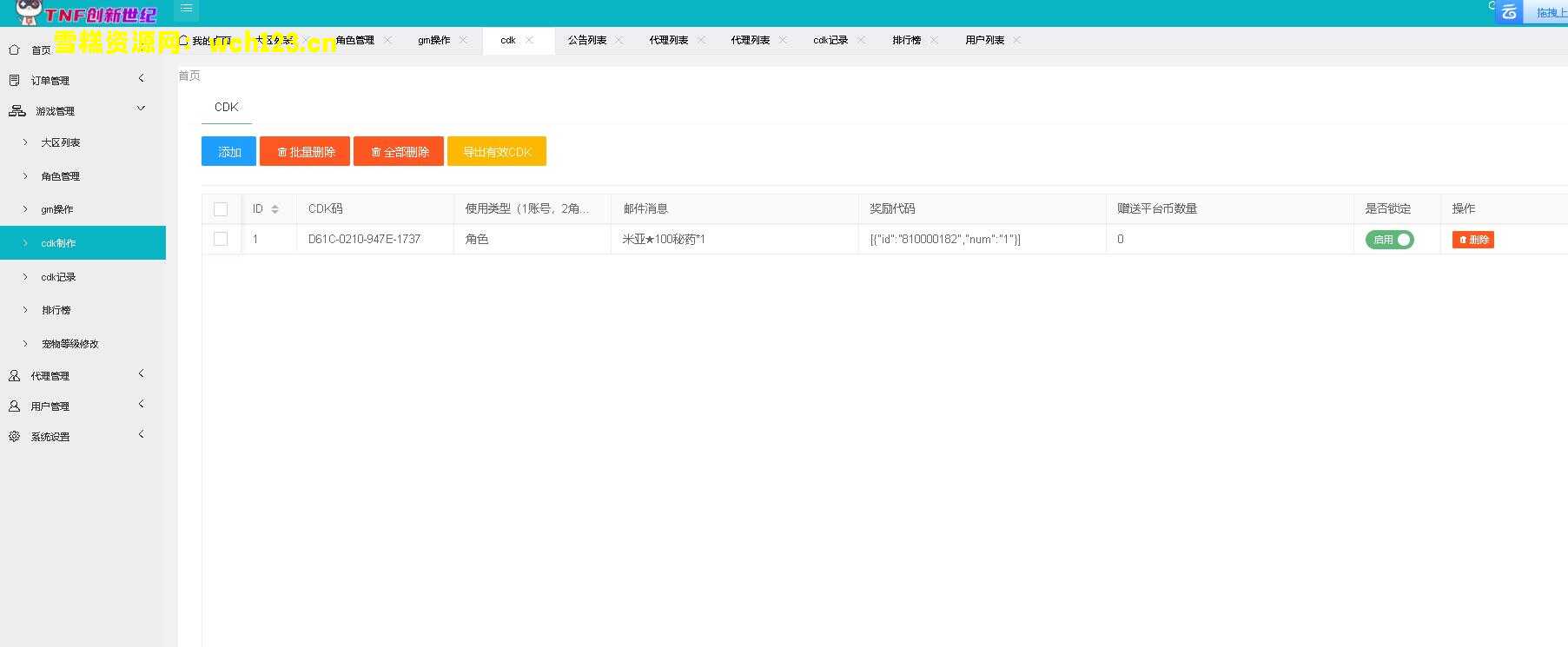Click the 订单管理 document icon
This screenshot has width=1568, height=647.
[x=14, y=80]
